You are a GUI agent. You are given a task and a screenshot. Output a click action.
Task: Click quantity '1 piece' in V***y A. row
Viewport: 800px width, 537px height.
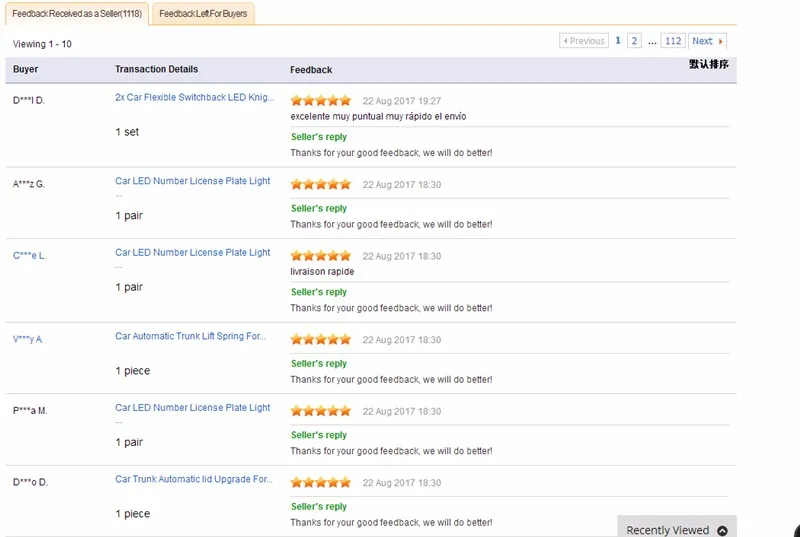[x=133, y=371]
